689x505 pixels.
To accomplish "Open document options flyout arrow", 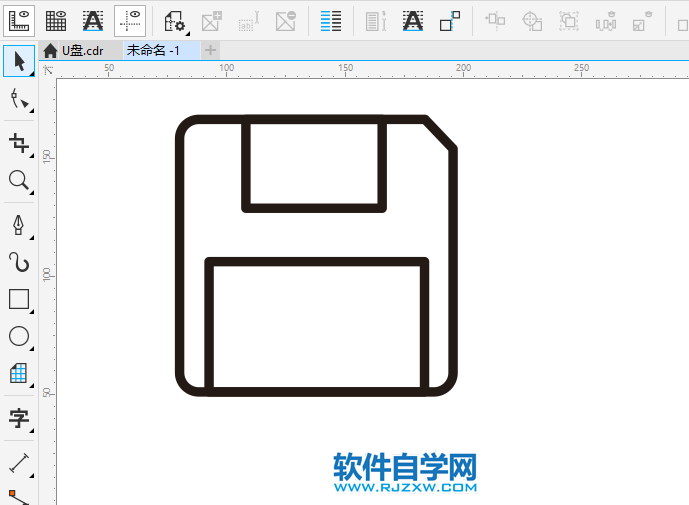I will [188, 33].
